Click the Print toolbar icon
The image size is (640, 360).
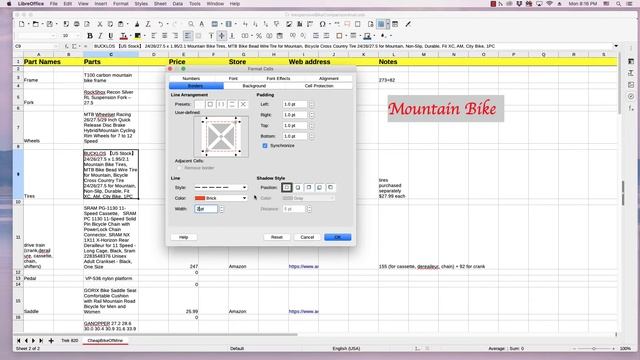76,24
